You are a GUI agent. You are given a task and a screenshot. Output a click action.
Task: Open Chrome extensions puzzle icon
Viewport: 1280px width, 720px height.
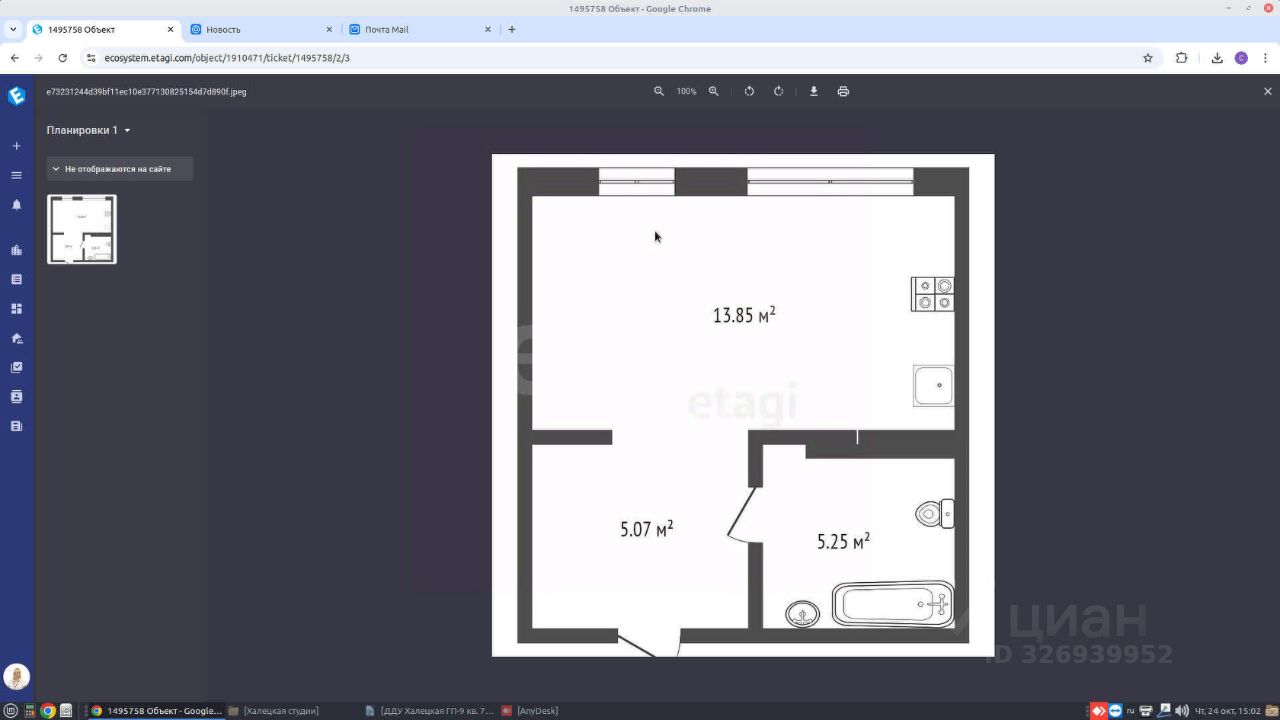pyautogui.click(x=1181, y=58)
